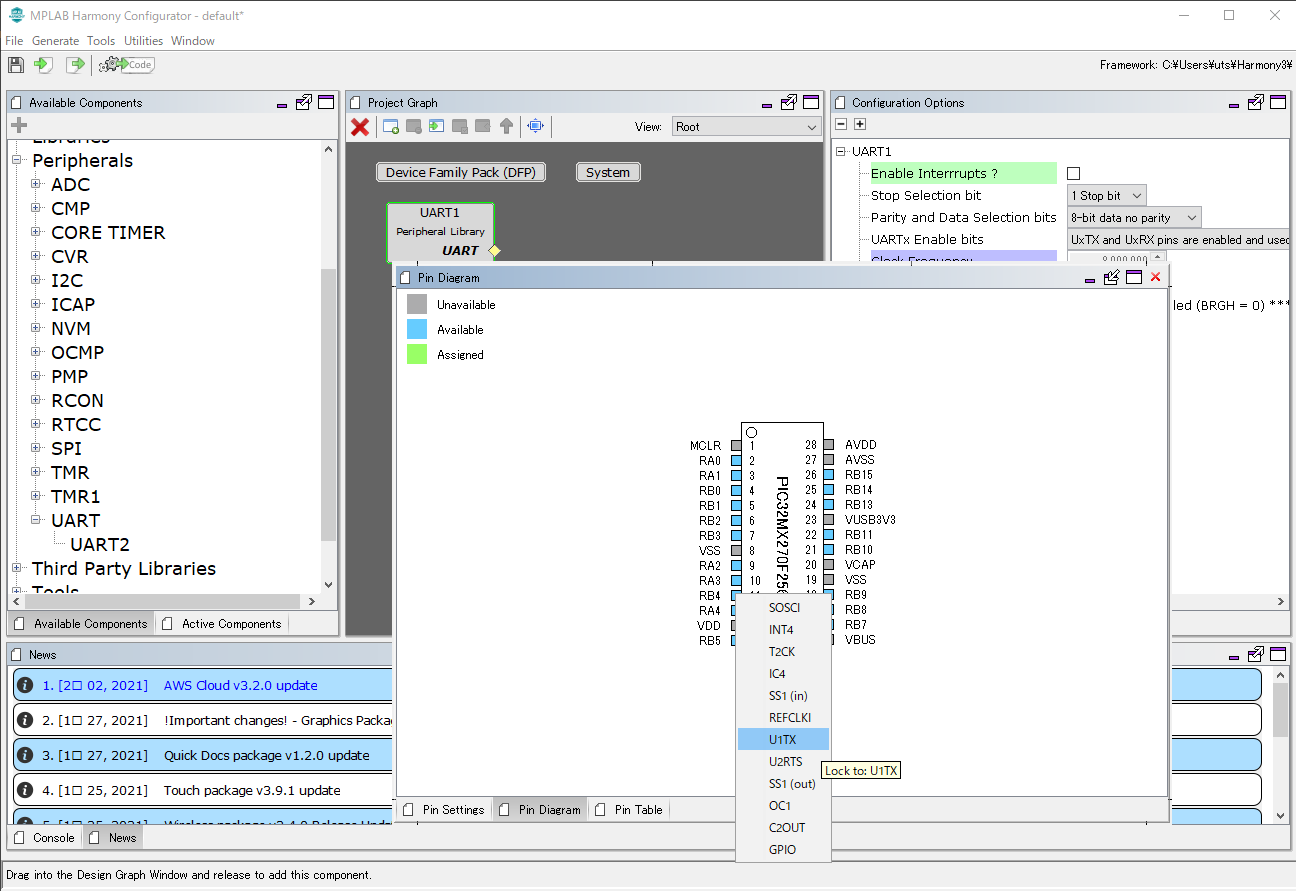Collapse all options with the minus icon
The height and width of the screenshot is (891, 1296).
(841, 124)
